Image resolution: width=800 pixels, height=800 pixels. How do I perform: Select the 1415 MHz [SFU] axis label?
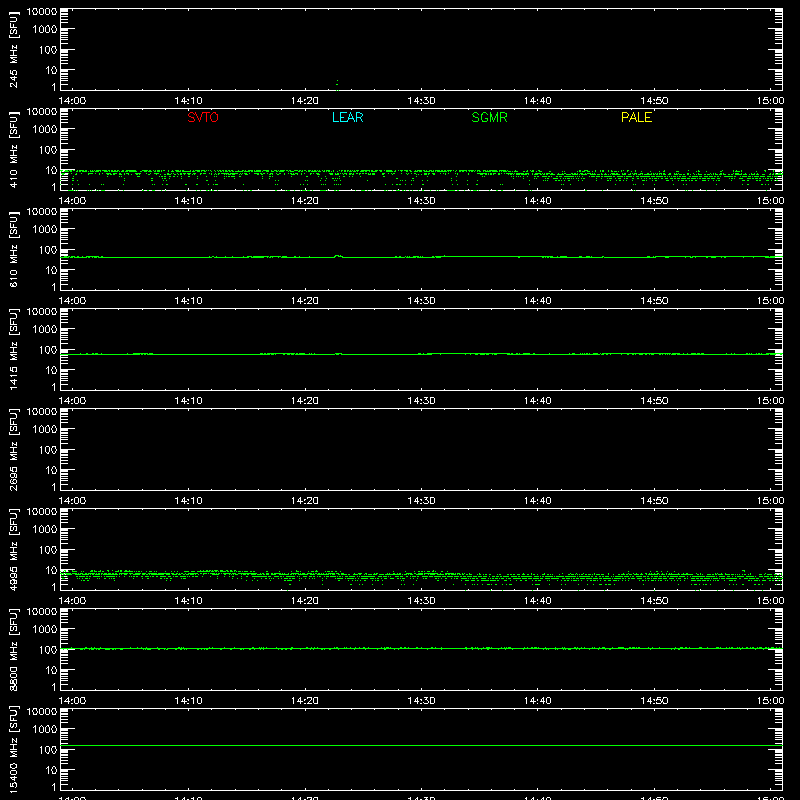click(14, 349)
